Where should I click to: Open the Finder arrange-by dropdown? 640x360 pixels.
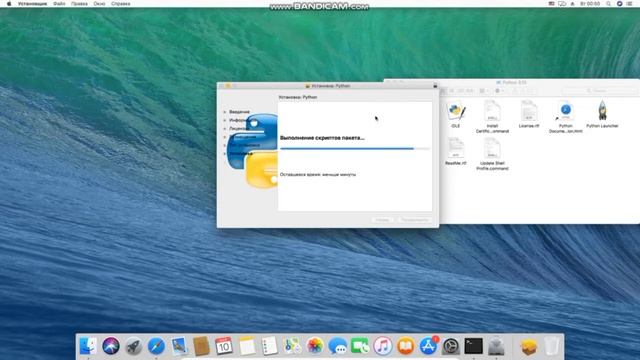(x=484, y=91)
